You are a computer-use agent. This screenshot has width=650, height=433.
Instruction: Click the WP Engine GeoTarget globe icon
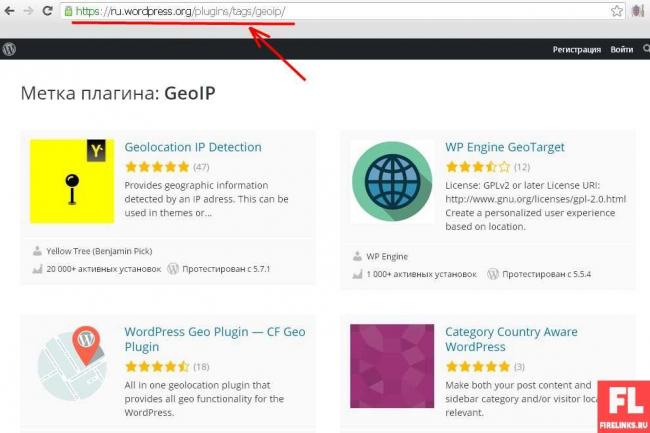(392, 181)
